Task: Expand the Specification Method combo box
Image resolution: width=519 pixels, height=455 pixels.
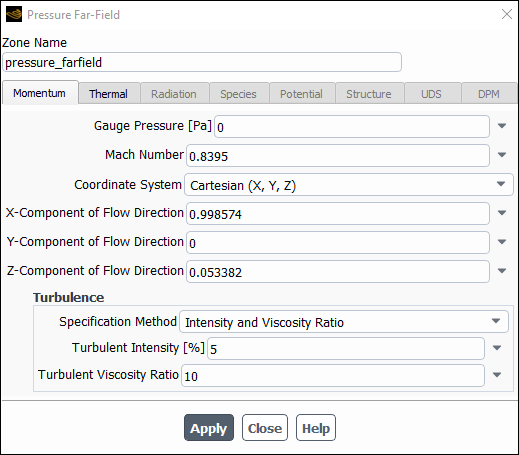Action: [x=344, y=322]
